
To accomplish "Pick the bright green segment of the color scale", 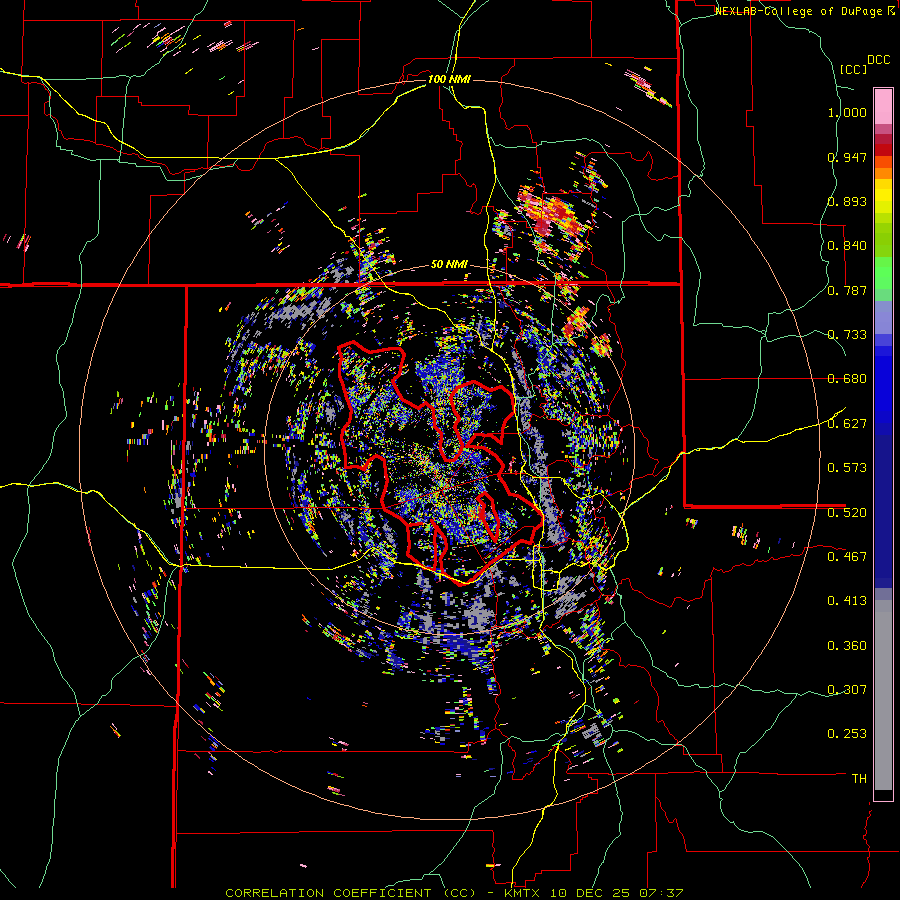I will pos(883,273).
